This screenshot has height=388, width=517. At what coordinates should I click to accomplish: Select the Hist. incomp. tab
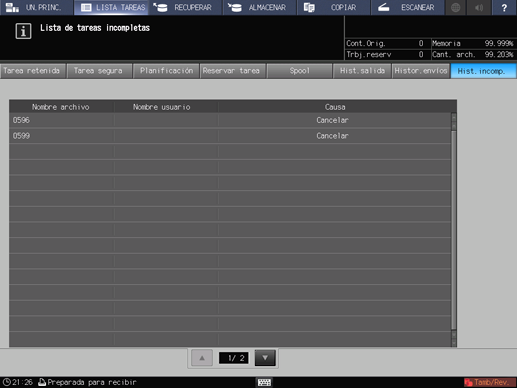coord(483,71)
